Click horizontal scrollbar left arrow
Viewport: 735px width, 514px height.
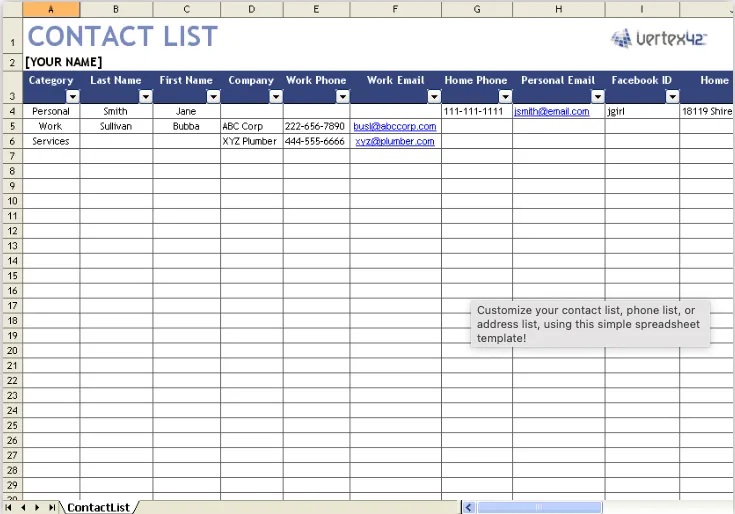(468, 507)
